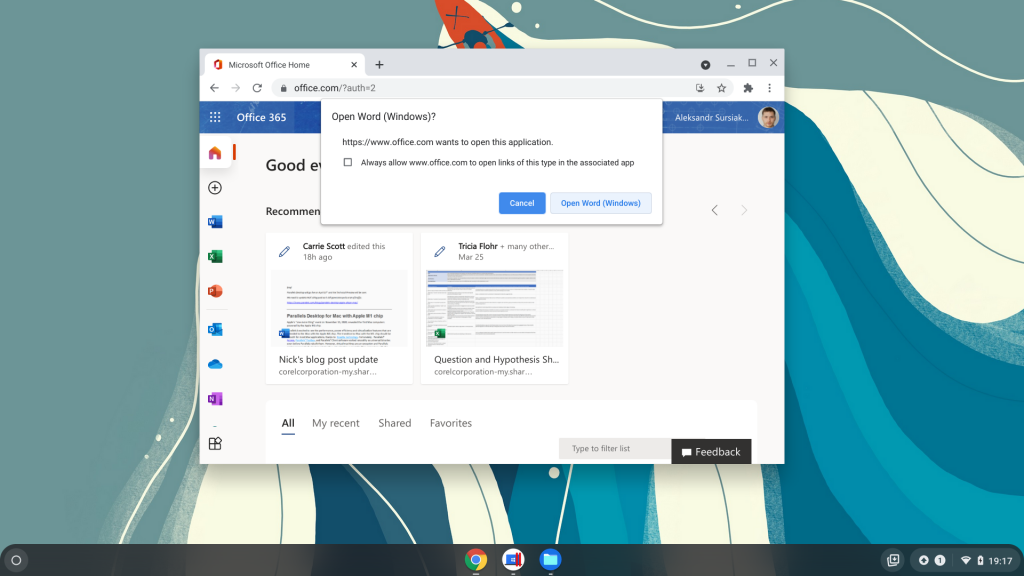
Task: Open OneDrive from the Office sidebar
Action: pyautogui.click(x=215, y=364)
